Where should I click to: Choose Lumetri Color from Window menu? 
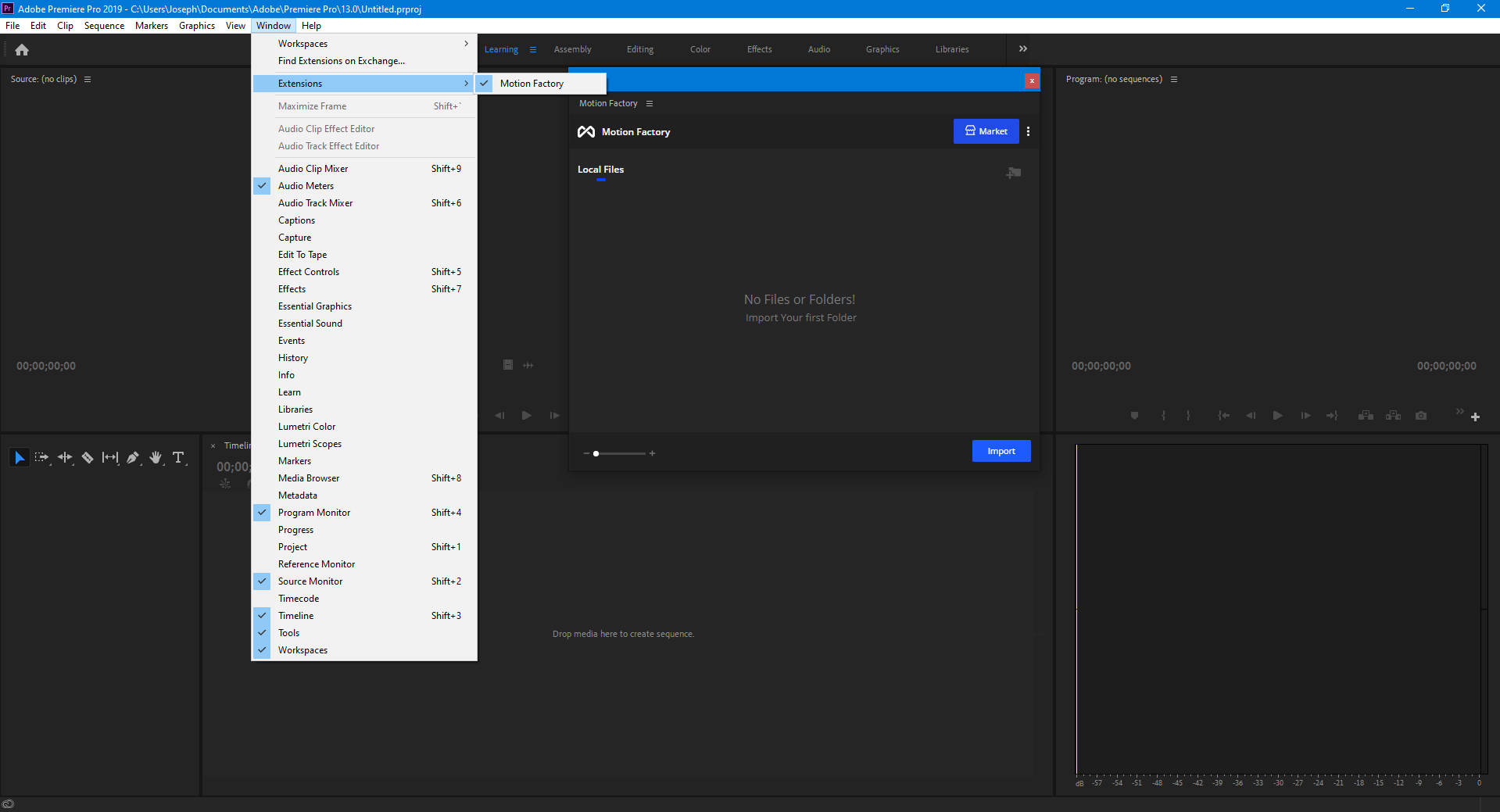click(x=364, y=427)
